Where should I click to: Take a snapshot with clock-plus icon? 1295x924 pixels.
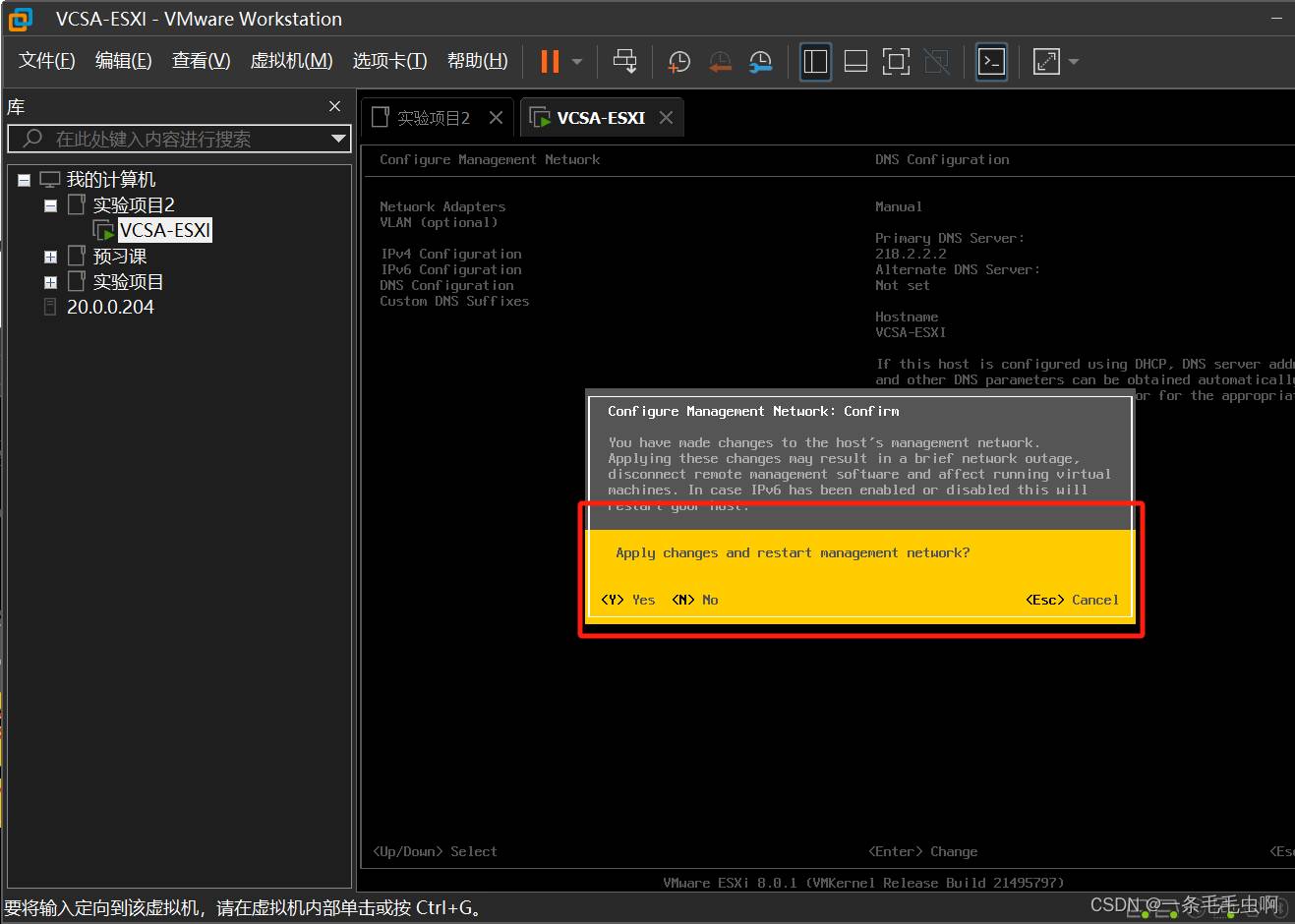[678, 62]
